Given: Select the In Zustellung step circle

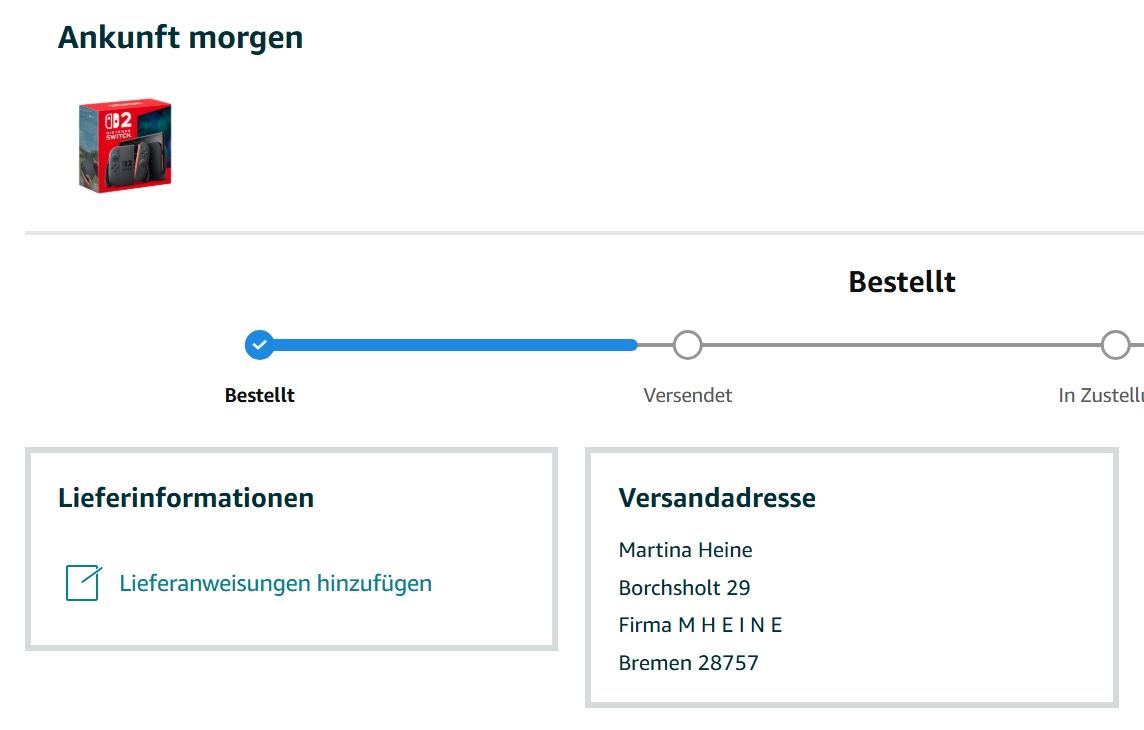Looking at the screenshot, I should point(1115,345).
